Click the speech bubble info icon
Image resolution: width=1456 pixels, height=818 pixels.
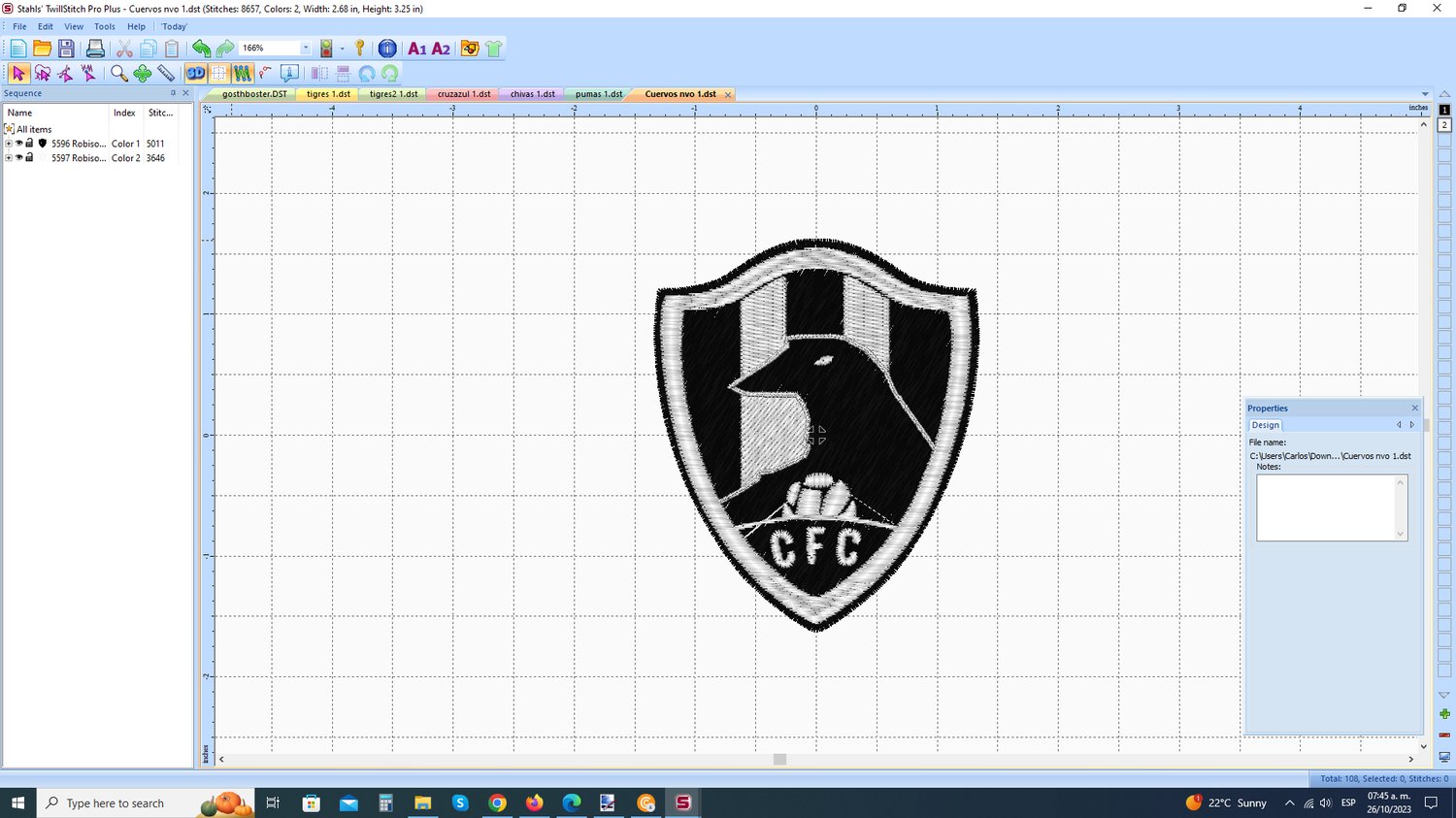(289, 73)
